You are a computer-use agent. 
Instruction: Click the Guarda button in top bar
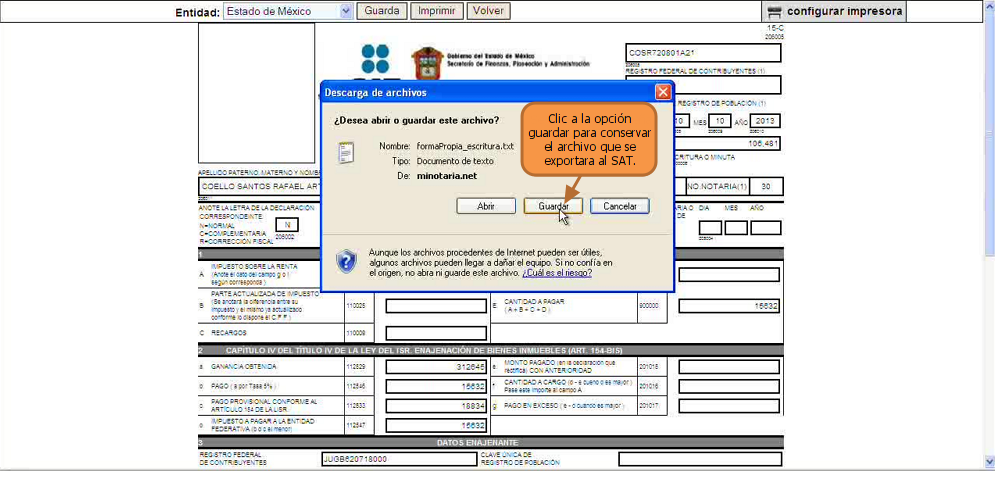click(382, 11)
